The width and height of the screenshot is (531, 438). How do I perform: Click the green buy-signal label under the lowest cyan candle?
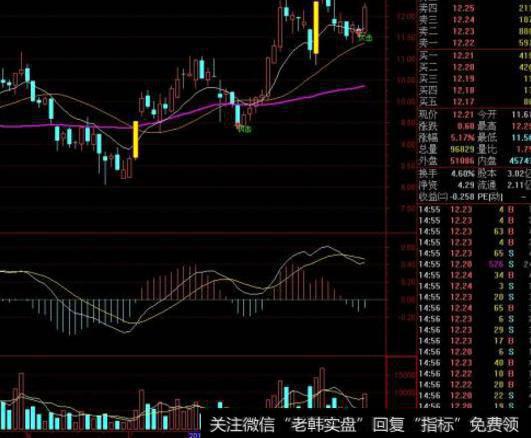tap(245, 129)
